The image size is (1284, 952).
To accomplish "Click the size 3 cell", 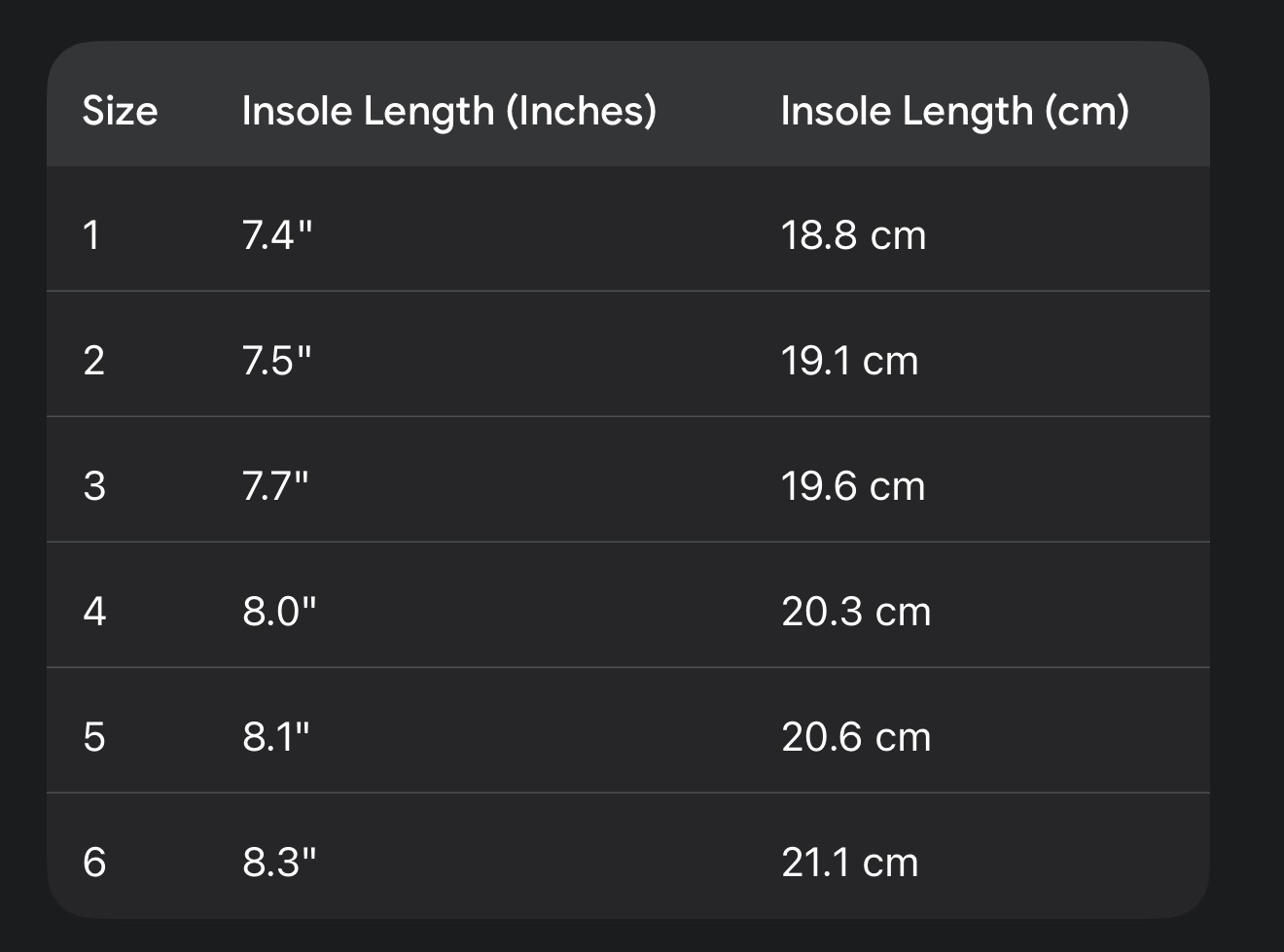I will (93, 486).
